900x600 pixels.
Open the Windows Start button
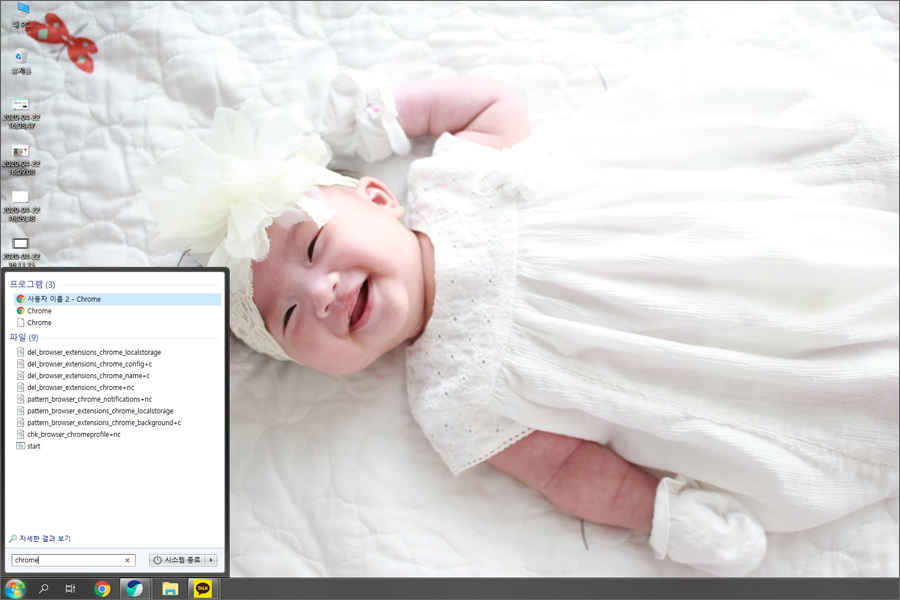point(14,589)
